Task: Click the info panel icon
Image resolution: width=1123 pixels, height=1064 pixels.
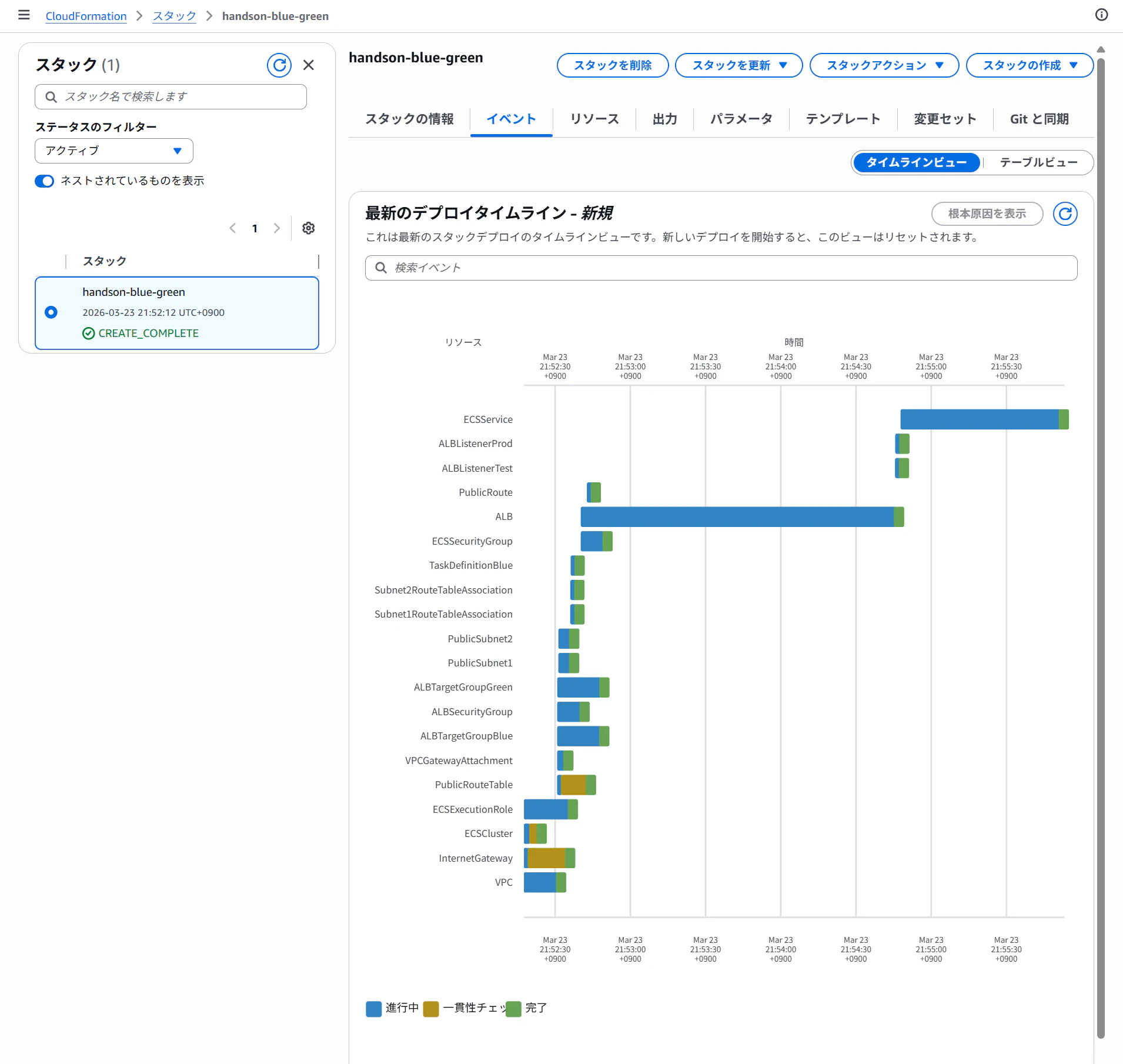Action: pyautogui.click(x=1101, y=15)
